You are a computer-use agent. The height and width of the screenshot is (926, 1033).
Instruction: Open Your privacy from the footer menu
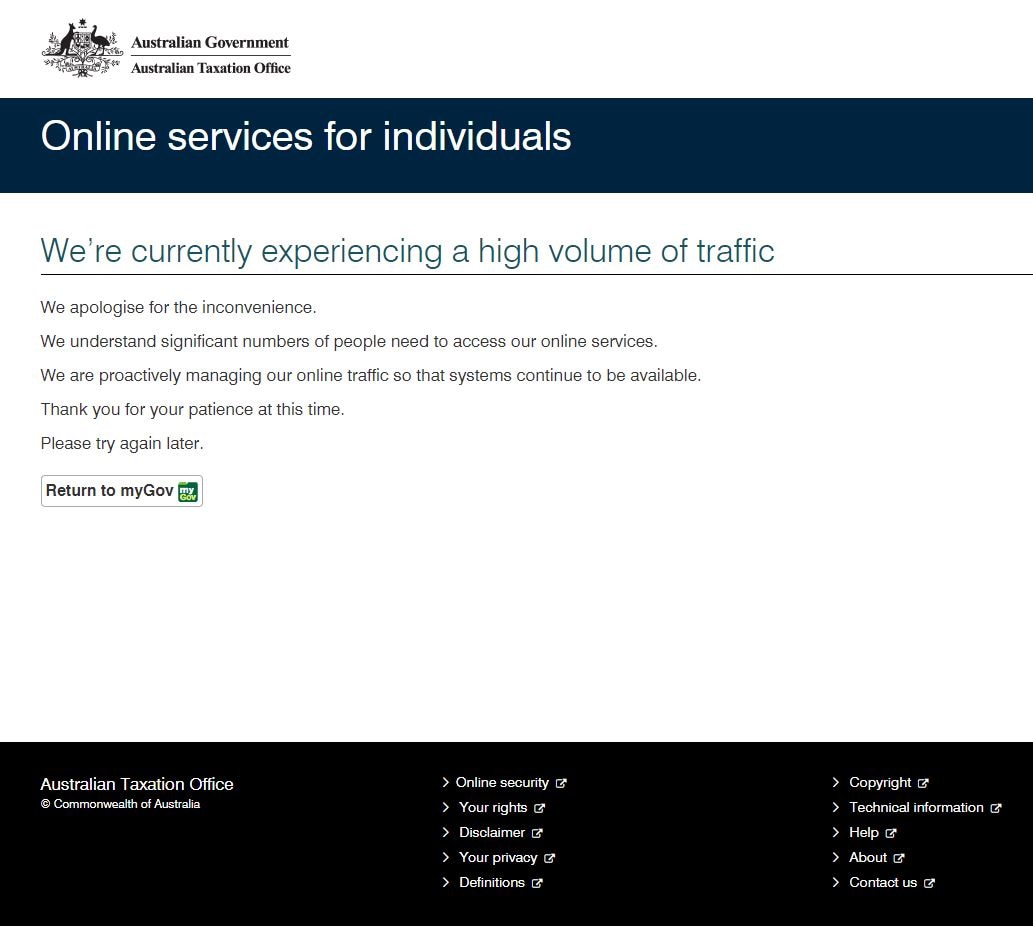[x=497, y=857]
